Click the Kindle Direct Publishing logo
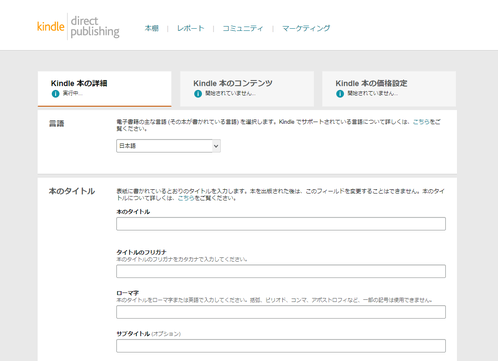This screenshot has height=361, width=498. 78,27
